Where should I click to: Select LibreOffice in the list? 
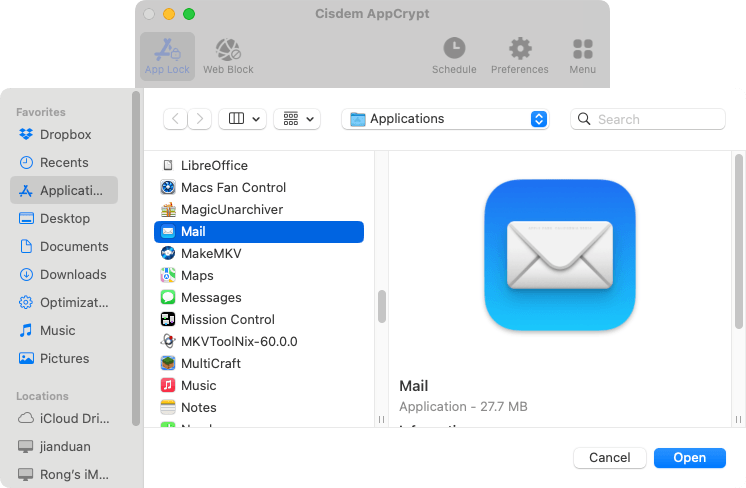click(259, 166)
